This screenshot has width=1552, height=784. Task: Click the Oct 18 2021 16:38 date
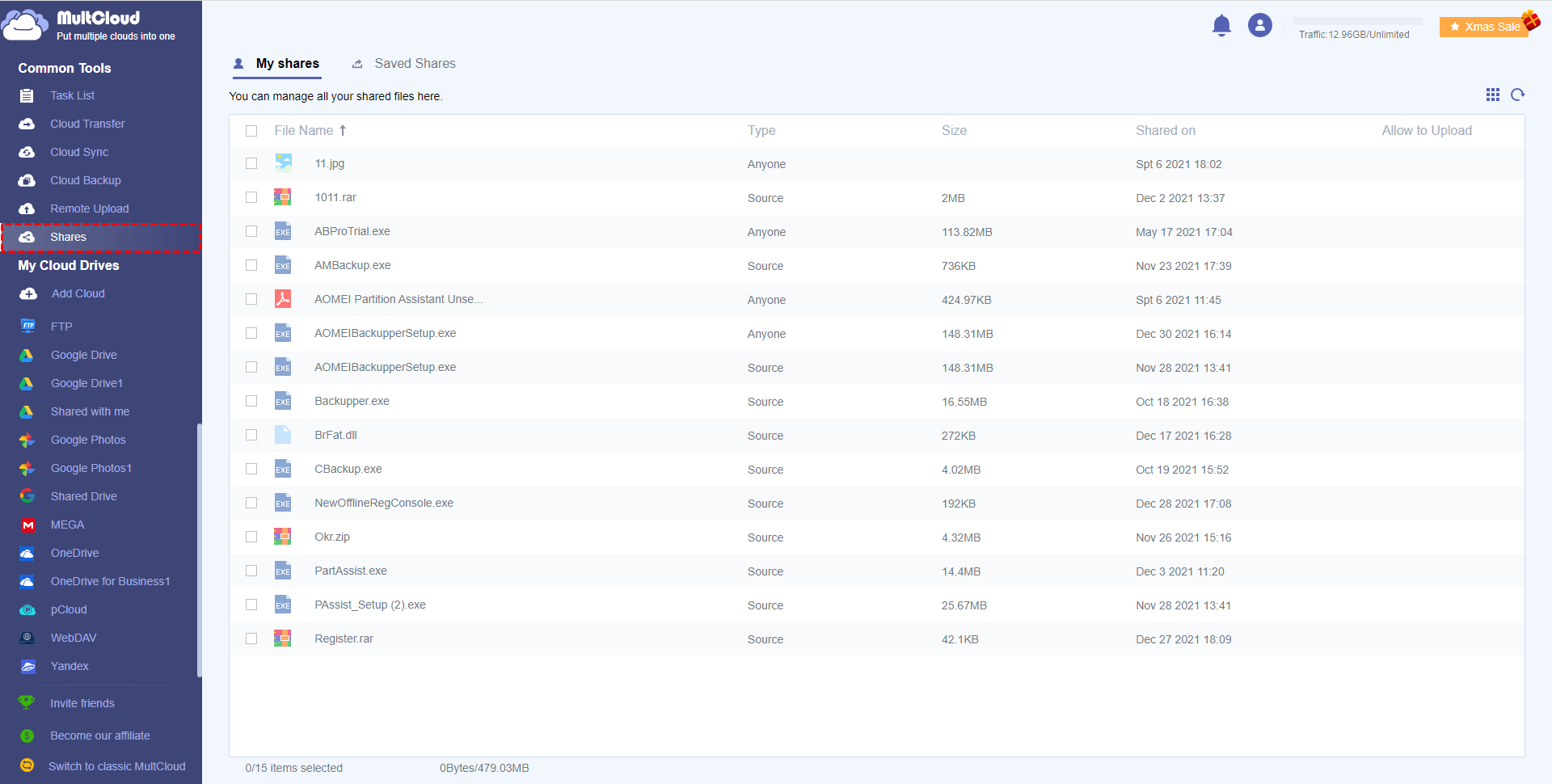(x=1182, y=402)
